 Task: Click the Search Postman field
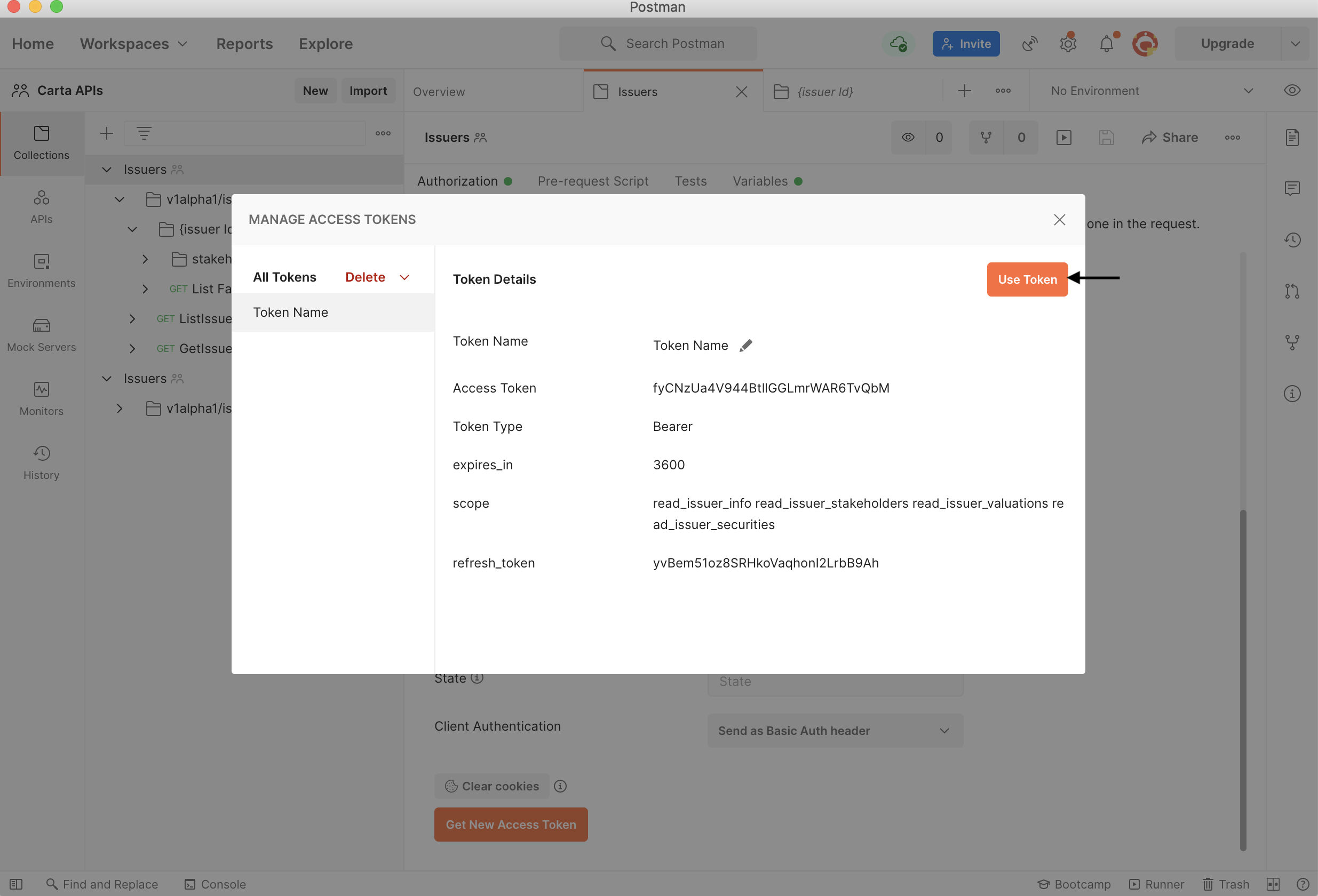point(658,44)
